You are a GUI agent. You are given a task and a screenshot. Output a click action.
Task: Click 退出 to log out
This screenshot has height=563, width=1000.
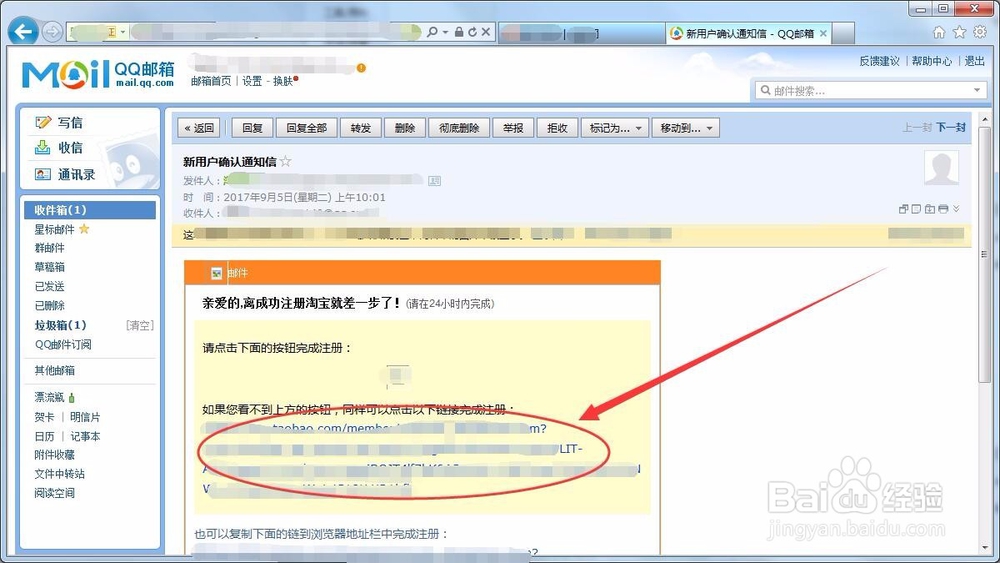pos(974,61)
